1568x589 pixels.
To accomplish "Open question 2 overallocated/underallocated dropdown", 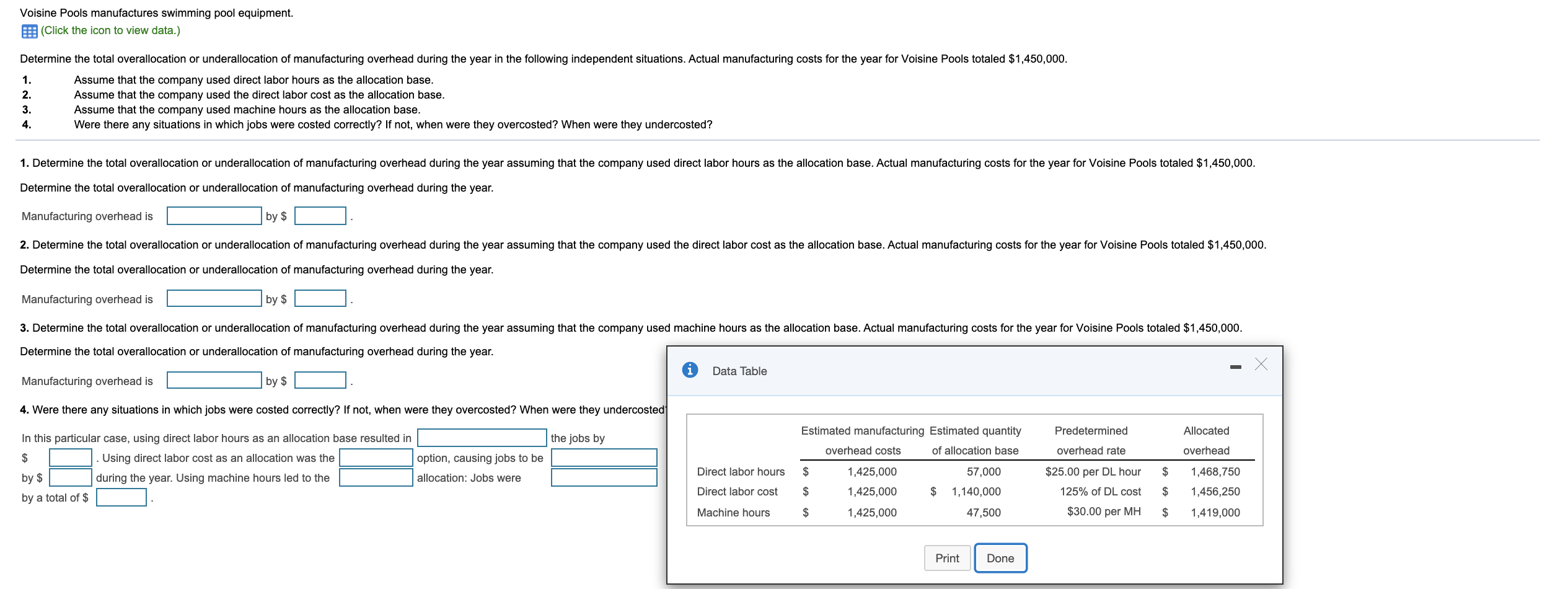I will (214, 298).
